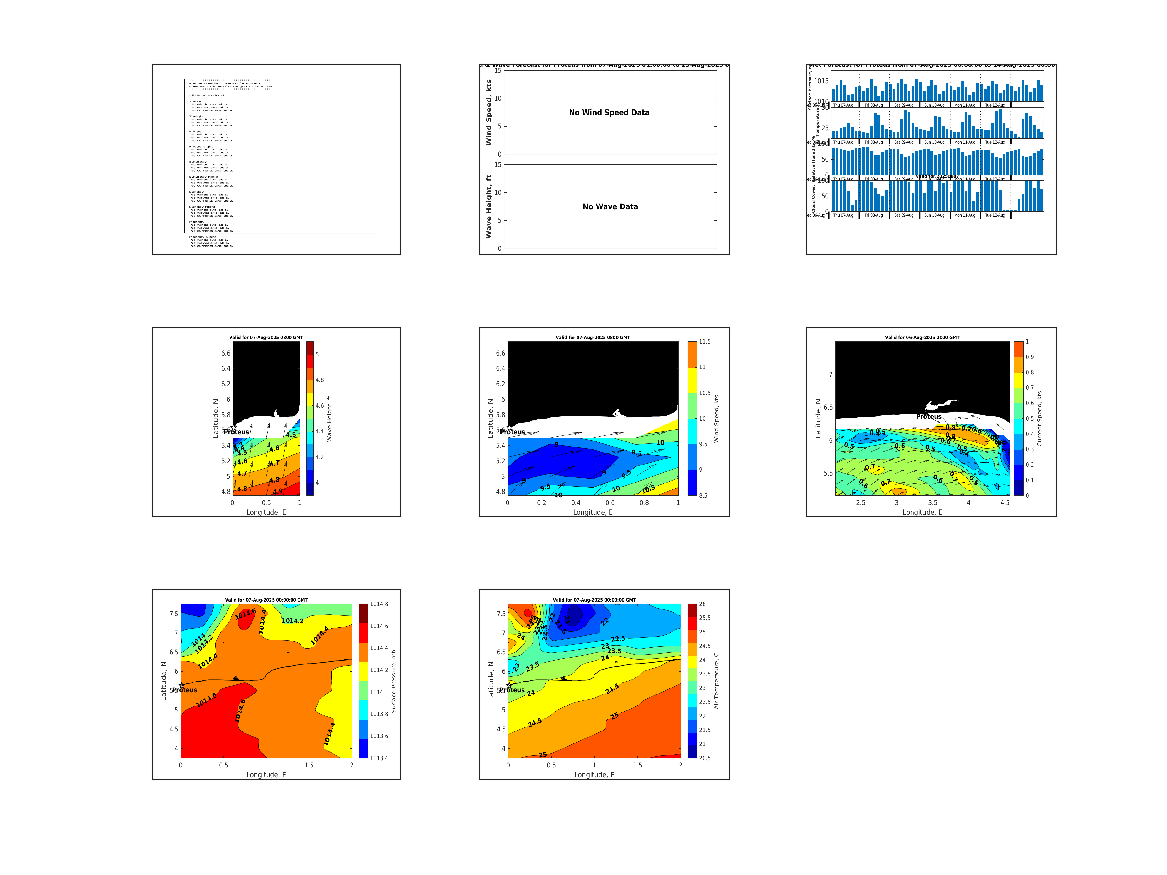Click the wind speed map color bar
This screenshot has width=1167, height=875.
coord(692,418)
